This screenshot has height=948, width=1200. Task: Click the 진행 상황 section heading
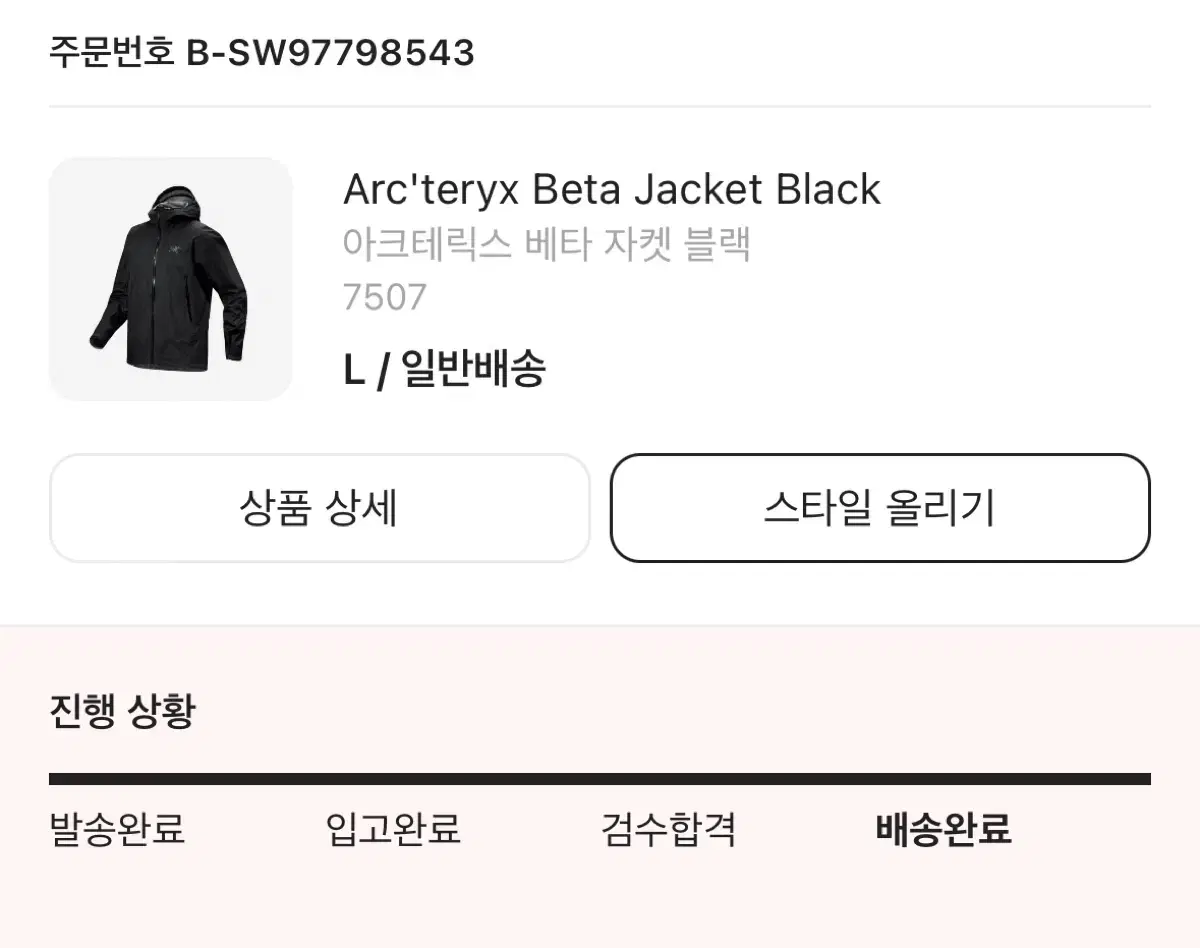click(122, 712)
